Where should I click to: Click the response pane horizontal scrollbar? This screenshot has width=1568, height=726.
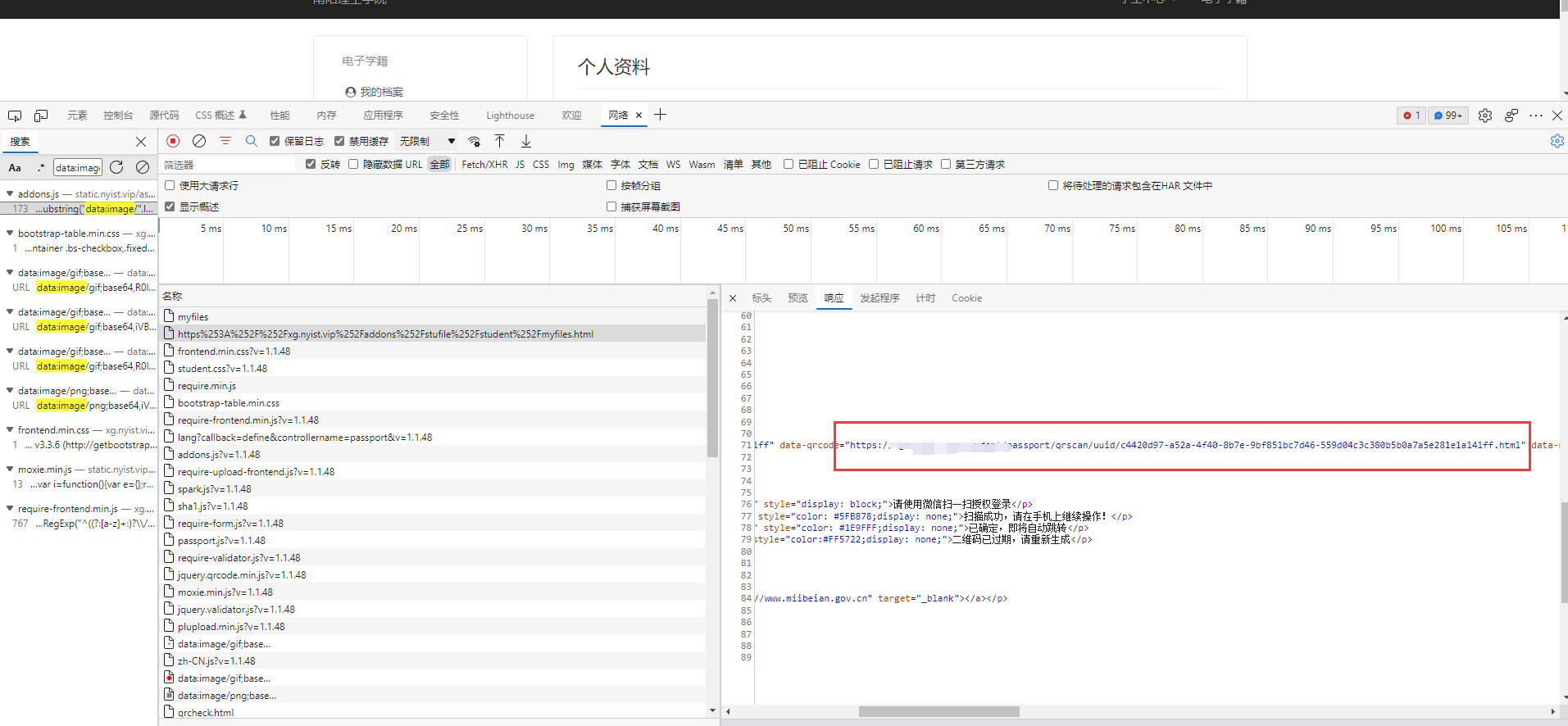pyautogui.click(x=939, y=711)
